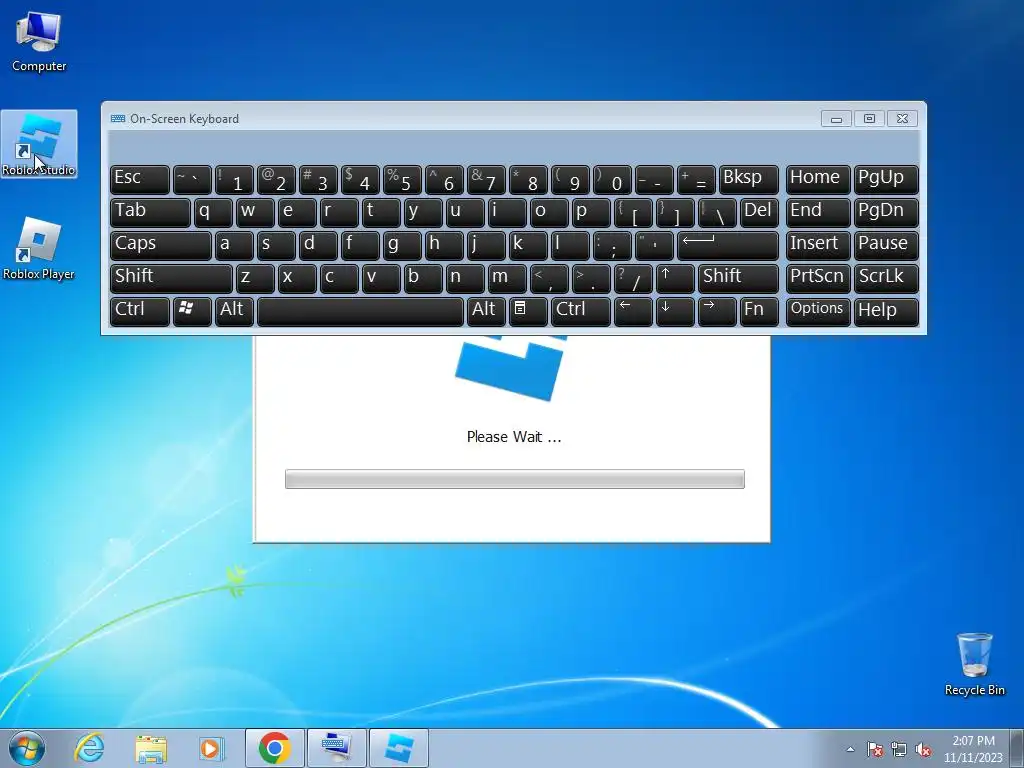1024x768 pixels.
Task: Click the Tab key
Action: [x=150, y=212]
